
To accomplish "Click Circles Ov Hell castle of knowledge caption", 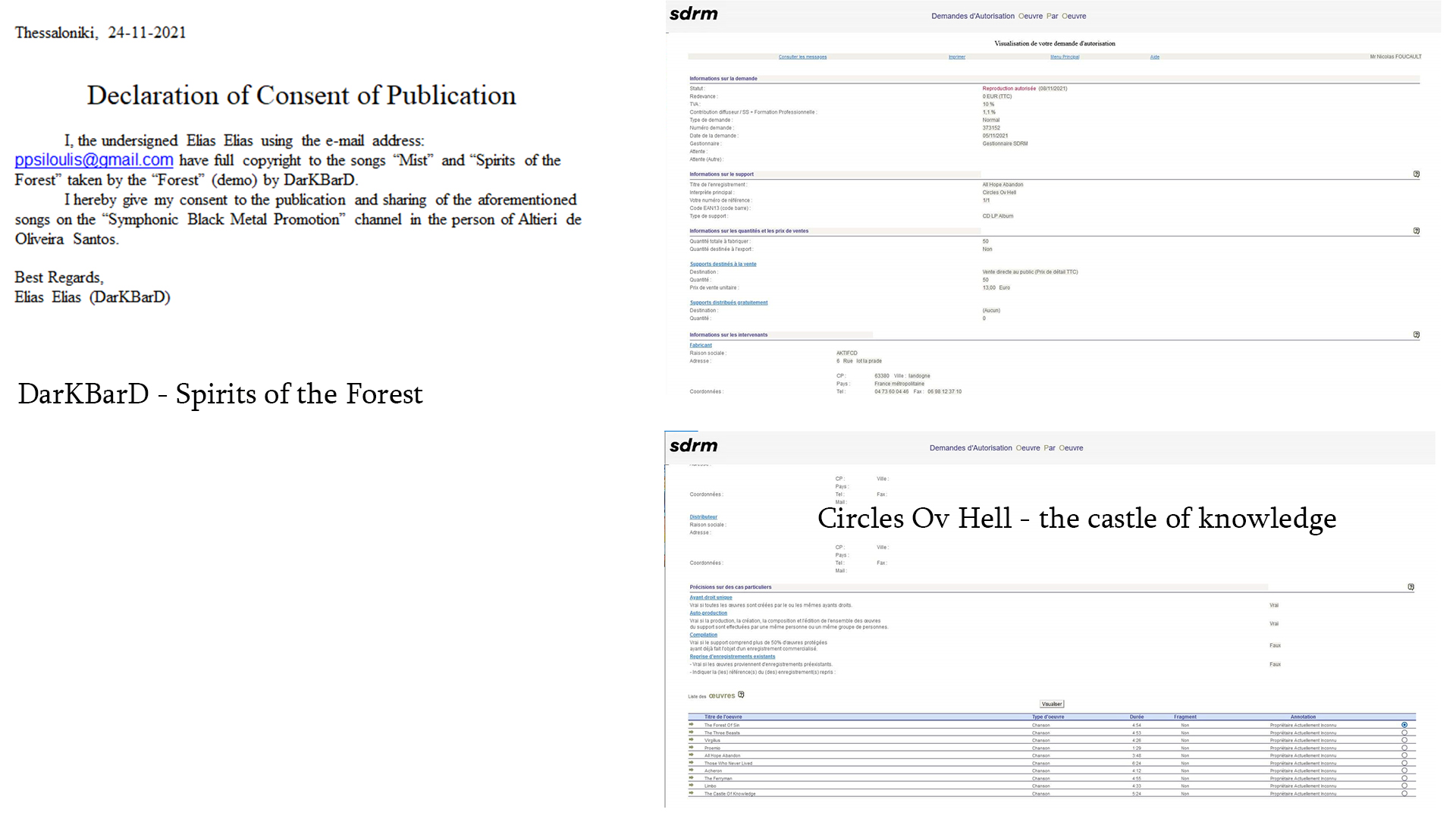I will click(x=1077, y=519).
